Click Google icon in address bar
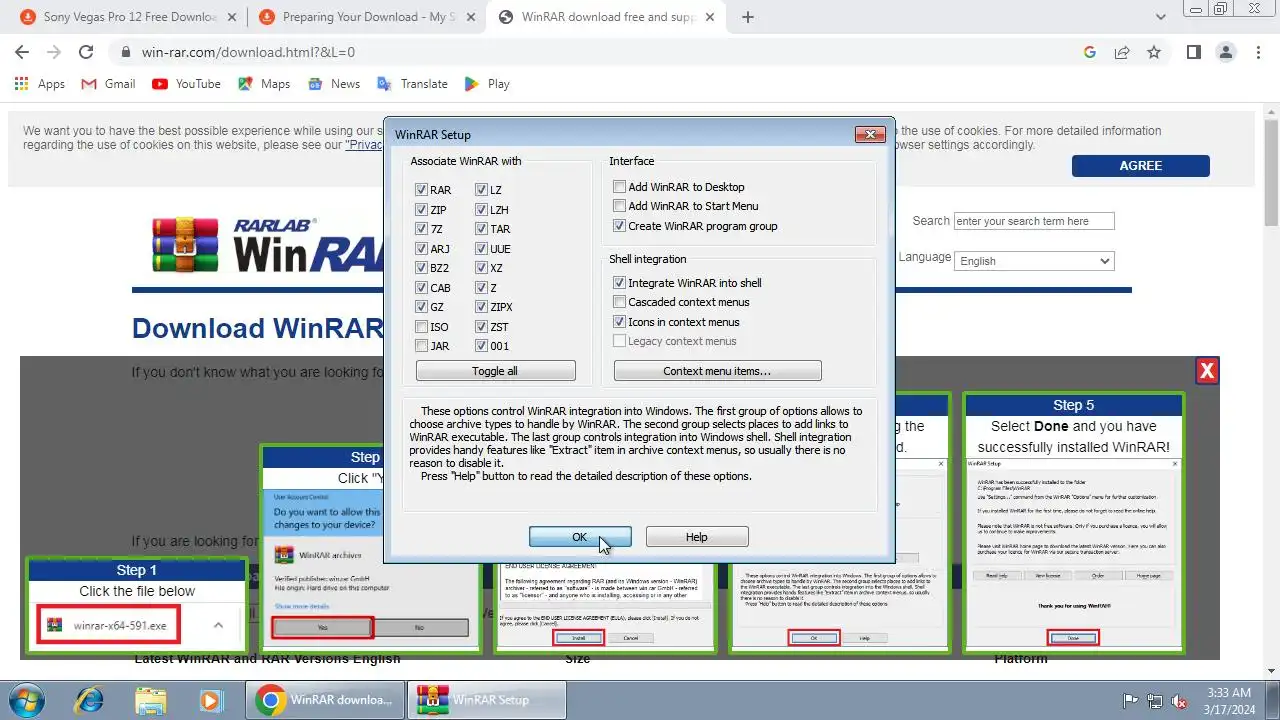Viewport: 1280px width, 720px height. pos(1090,52)
